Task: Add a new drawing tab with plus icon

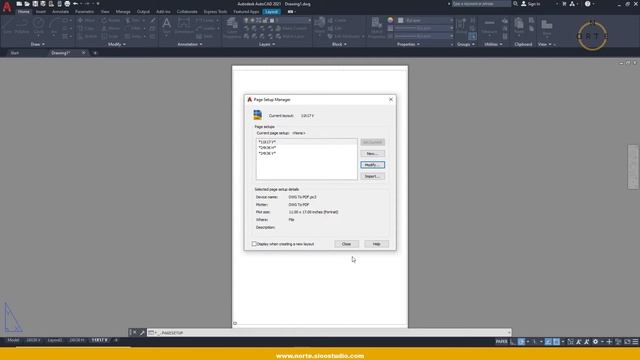Action: point(95,53)
